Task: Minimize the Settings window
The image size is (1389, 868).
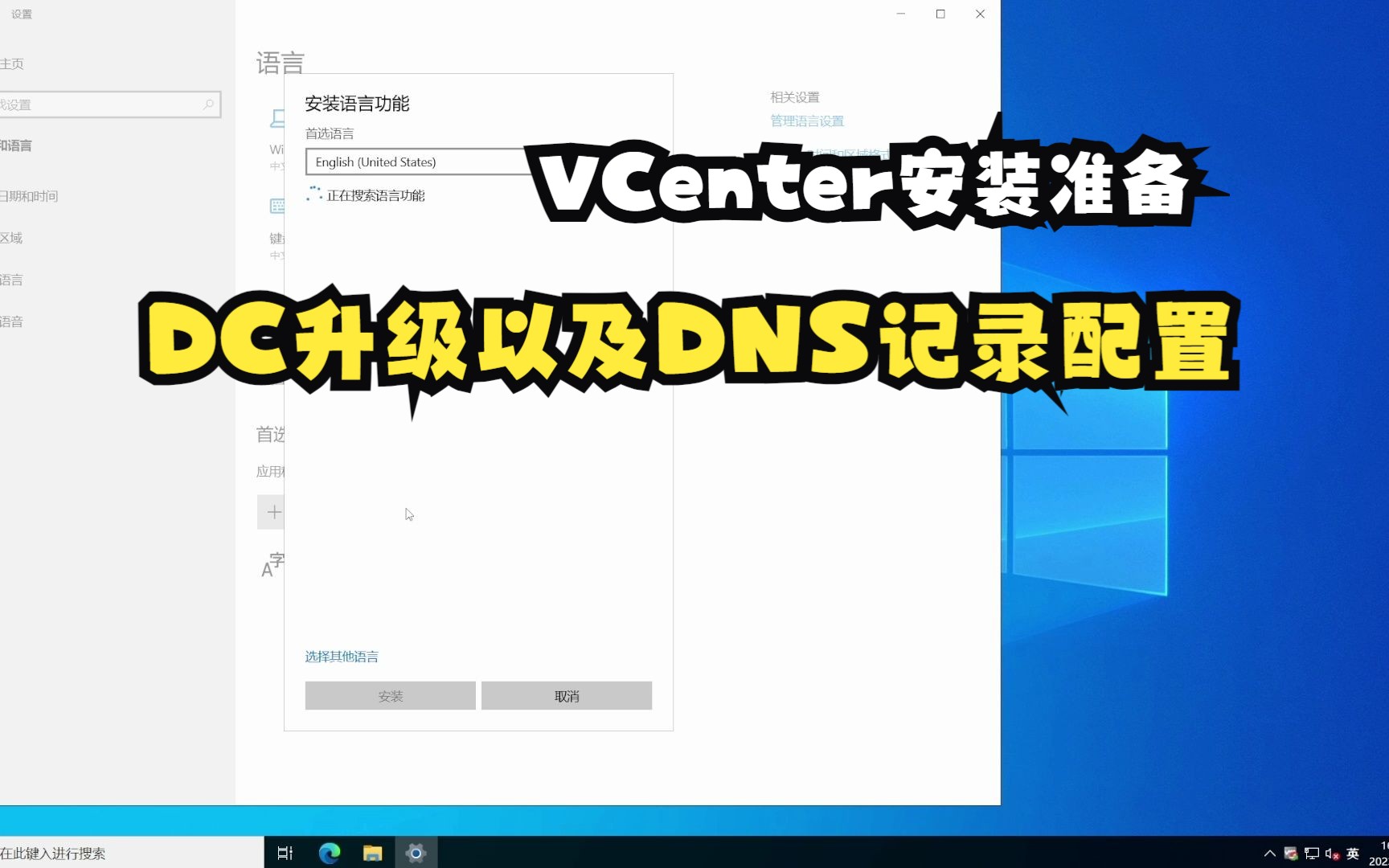Action: click(x=901, y=14)
